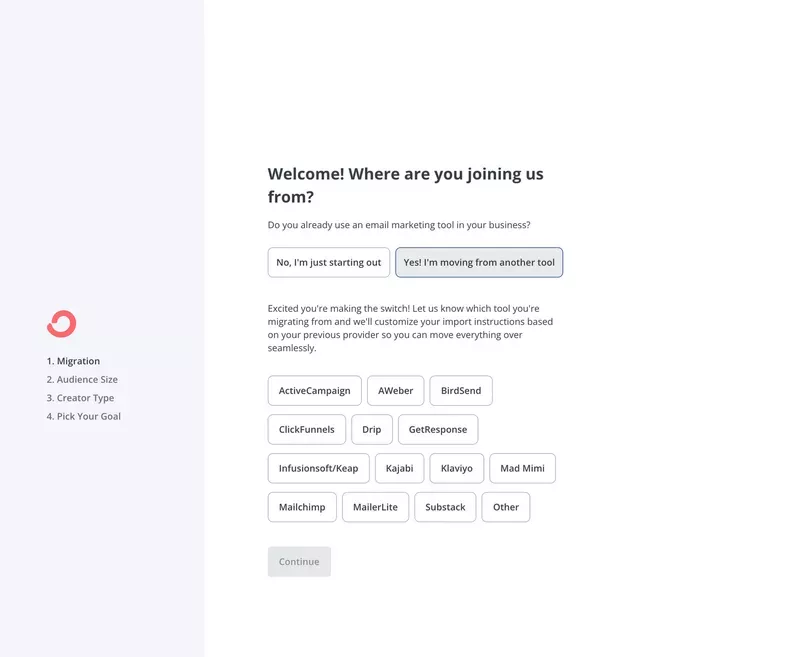This screenshot has width=800, height=657.
Task: Select Substack as previous tool
Action: (x=445, y=507)
